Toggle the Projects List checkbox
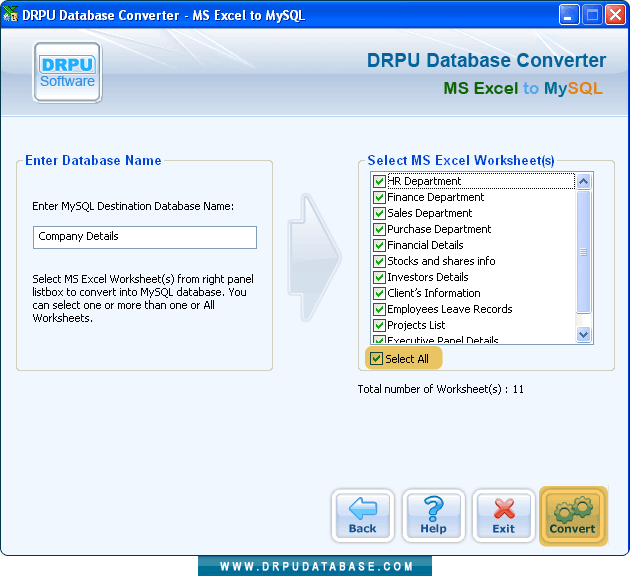This screenshot has width=630, height=576. tap(379, 325)
